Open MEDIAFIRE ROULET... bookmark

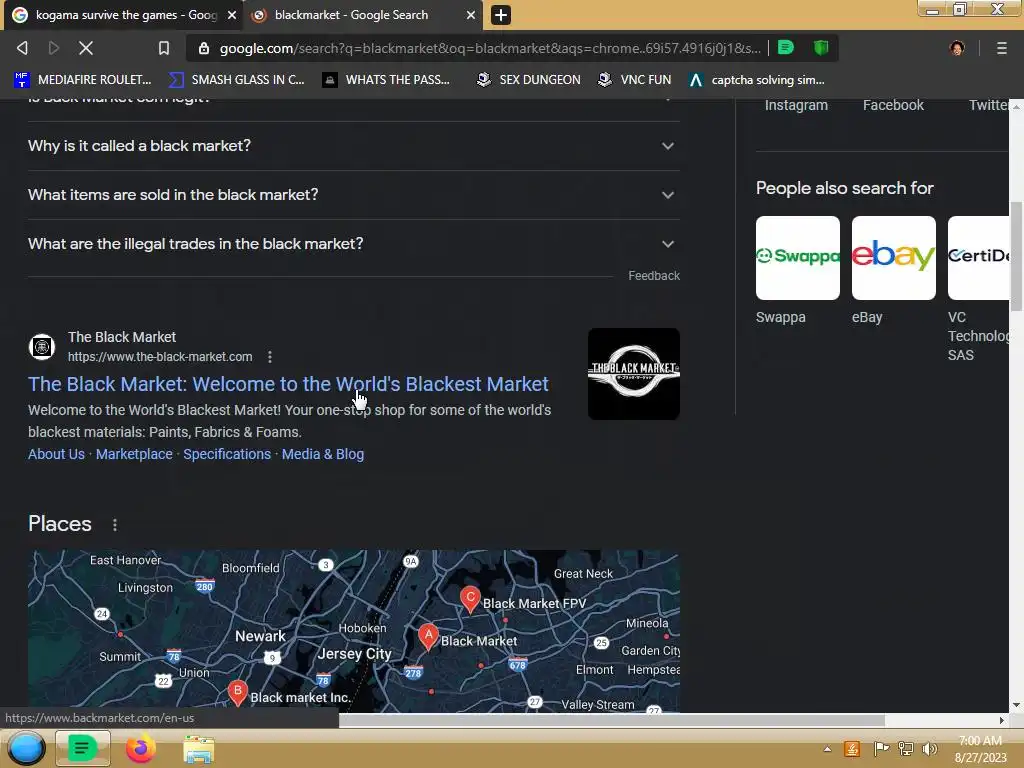click(83, 80)
